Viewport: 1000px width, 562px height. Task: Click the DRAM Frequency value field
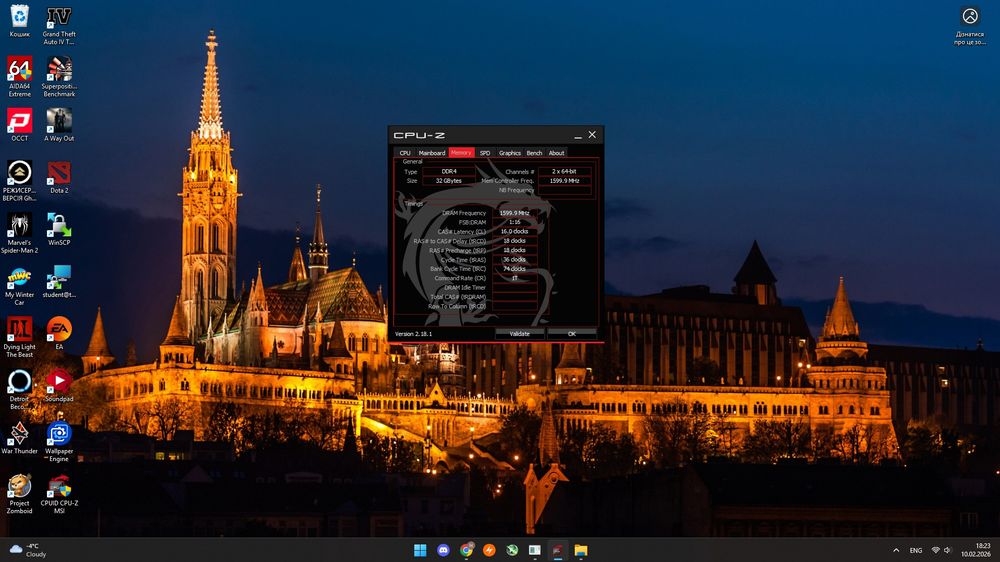tap(514, 213)
